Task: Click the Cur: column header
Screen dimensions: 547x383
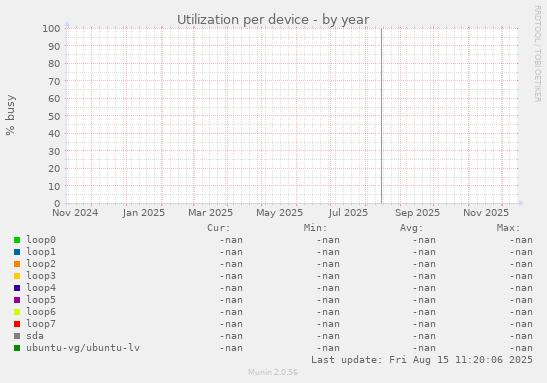Action: [x=219, y=228]
